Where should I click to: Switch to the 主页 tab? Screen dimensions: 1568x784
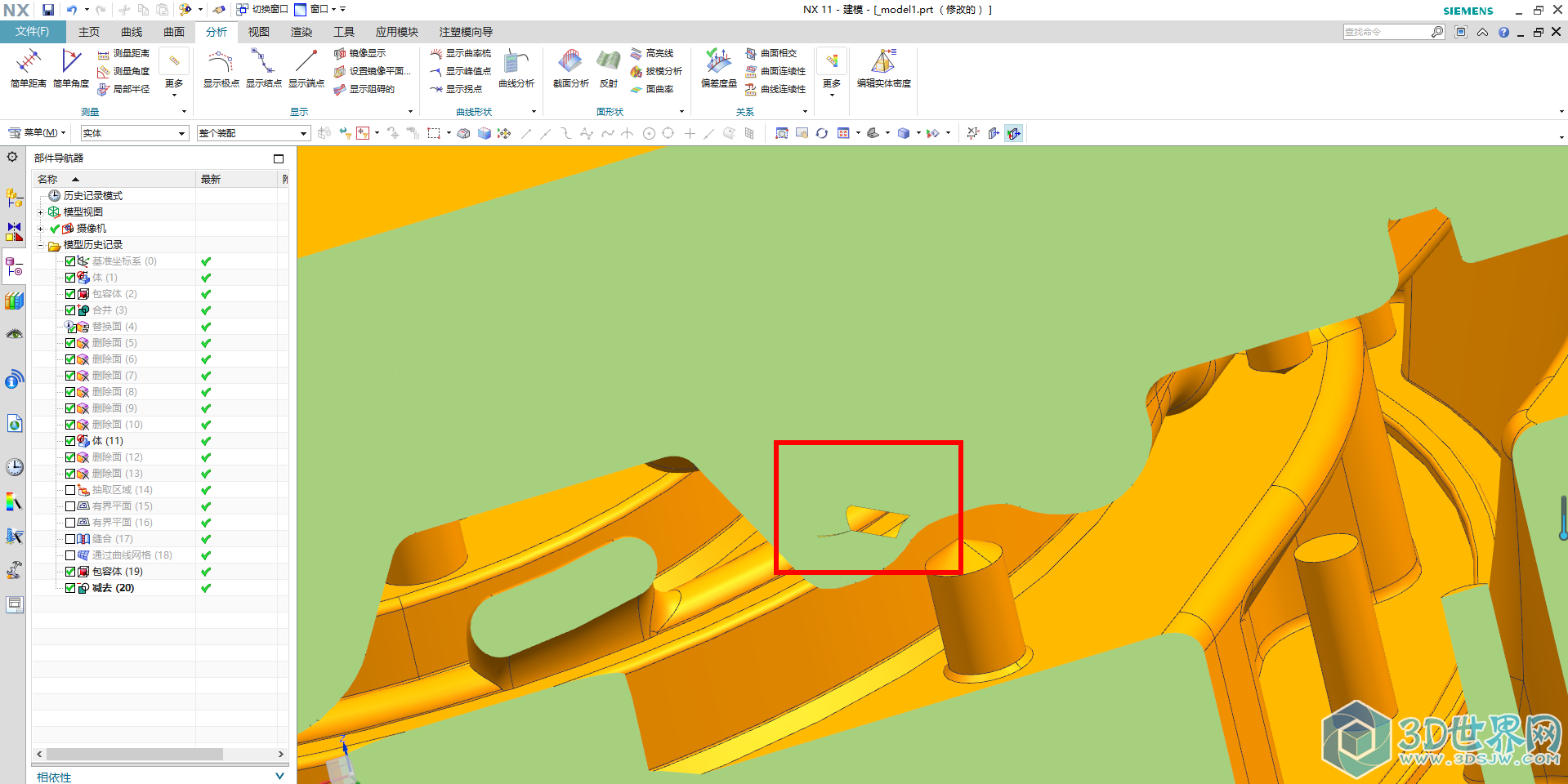89,32
